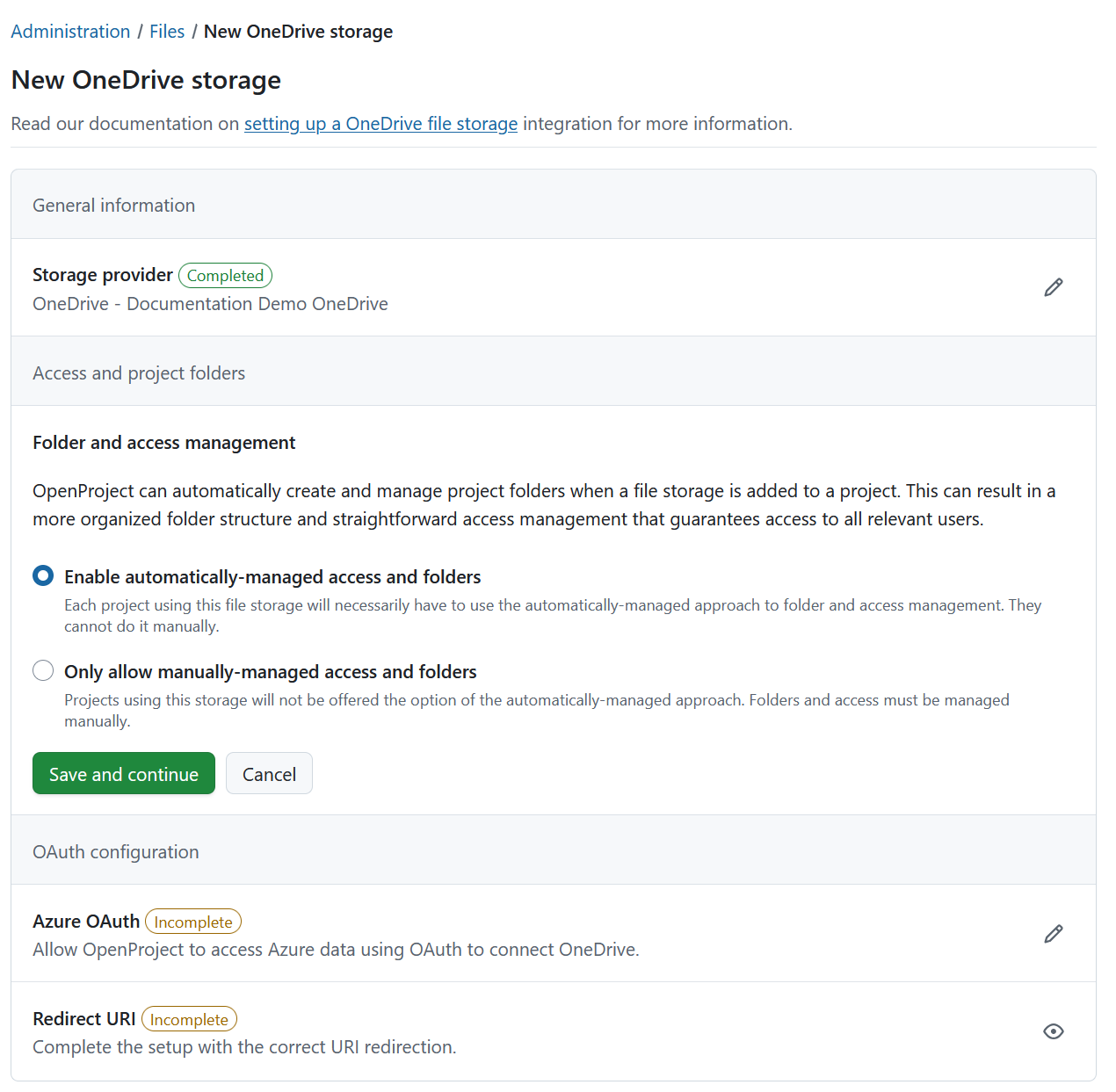Click the Folder and access management heading
1116x1092 pixels.
(163, 442)
